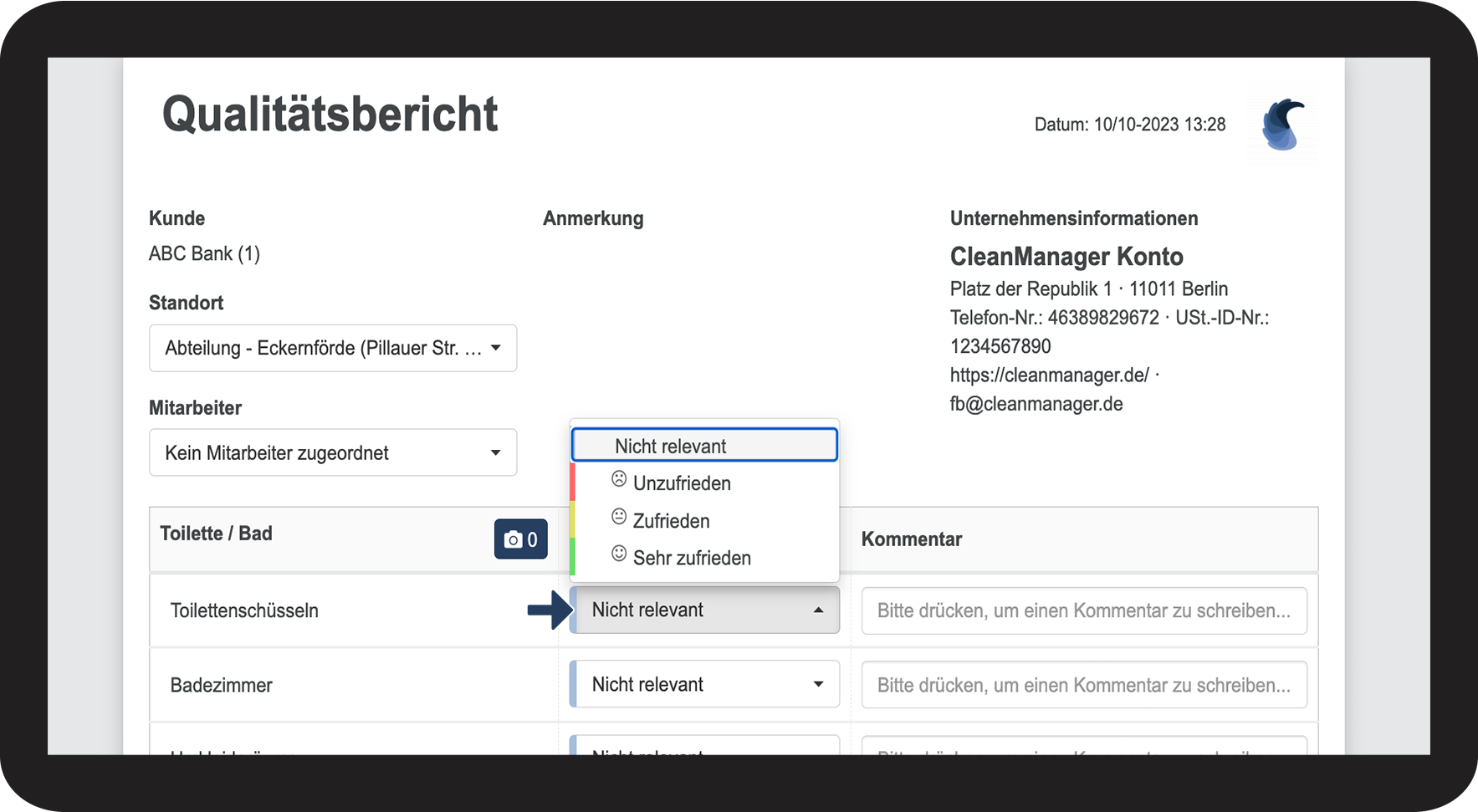Viewport: 1478px width, 812px height.
Task: Click the dark blue arrow beside Toilettenschüsseln
Action: pyautogui.click(x=550, y=610)
